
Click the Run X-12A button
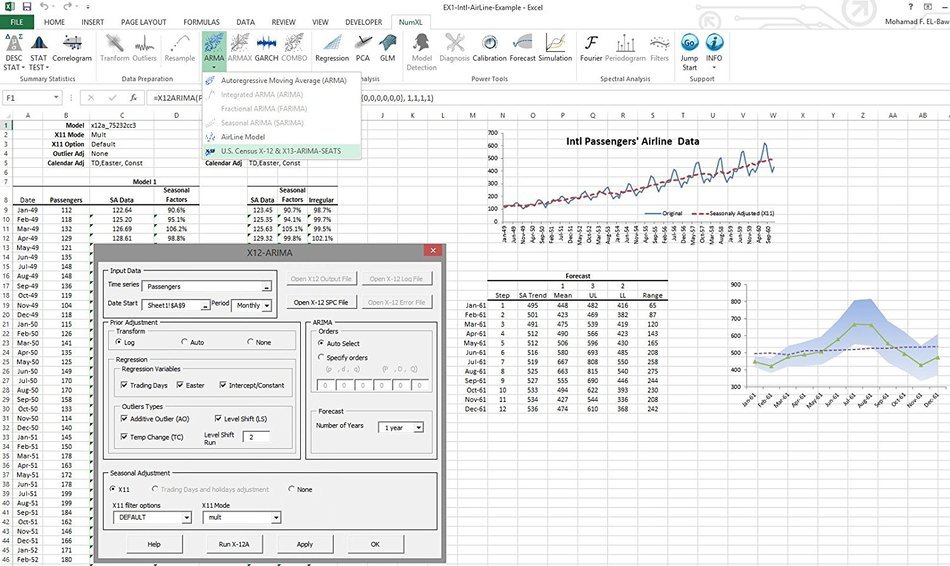[233, 544]
